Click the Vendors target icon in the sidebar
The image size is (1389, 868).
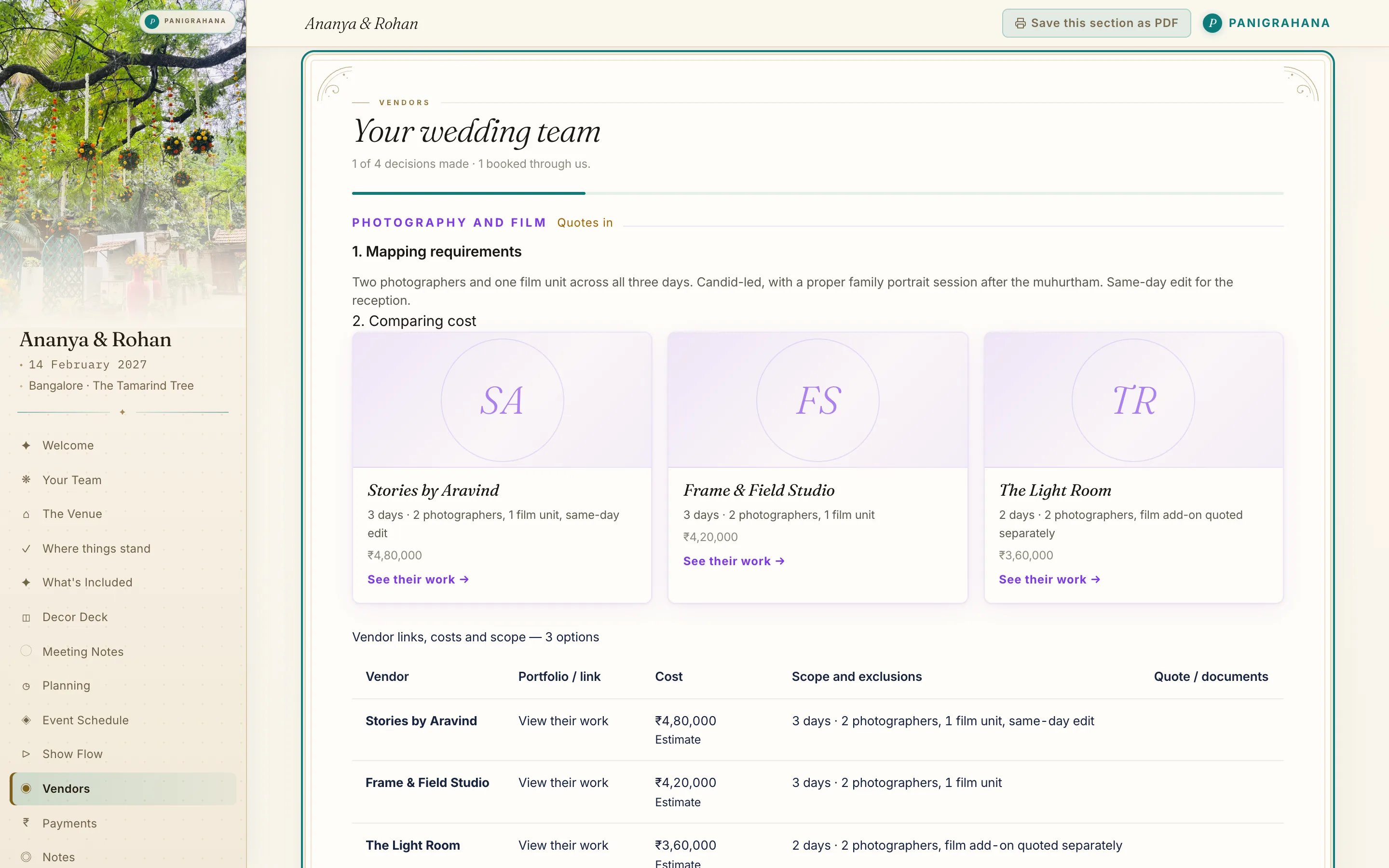click(x=26, y=788)
